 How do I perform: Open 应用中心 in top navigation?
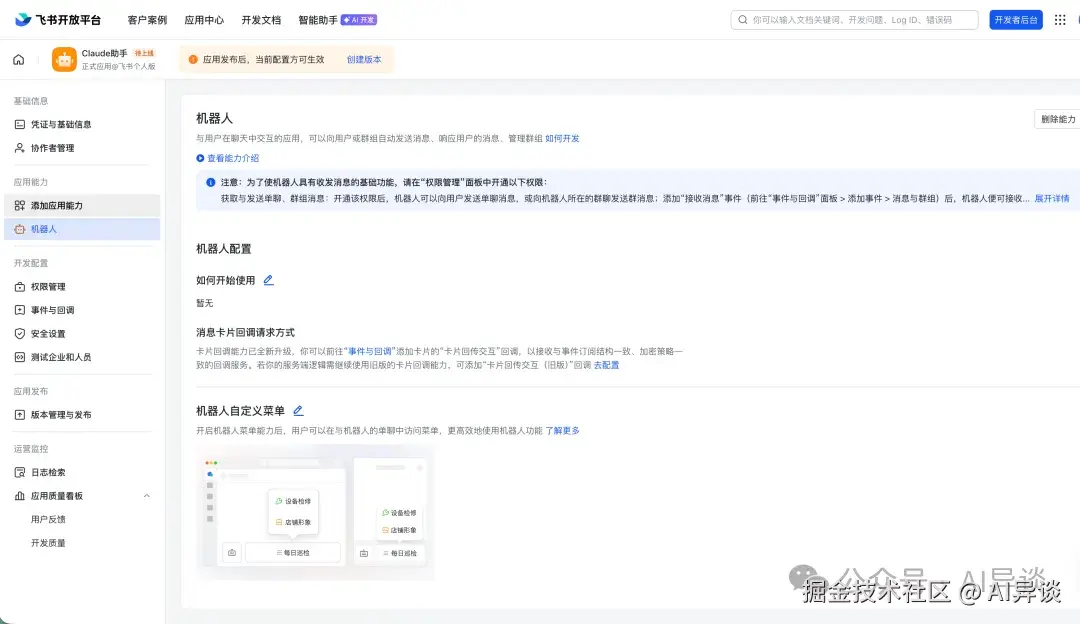coord(204,20)
